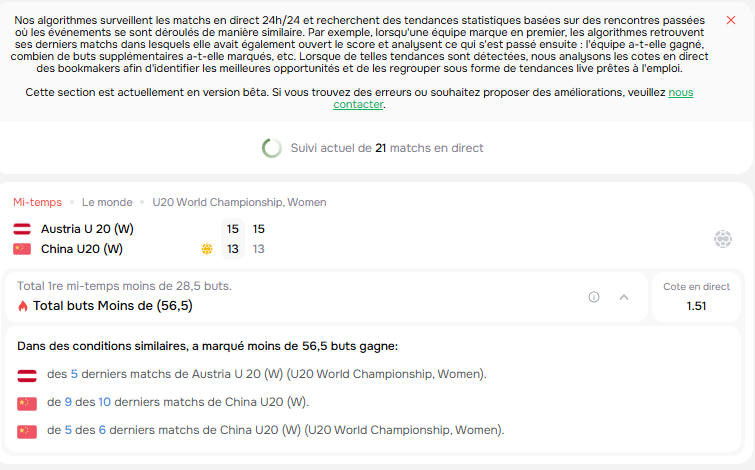Click the flame icon beside Total buts
755x470 pixels.
point(23,306)
